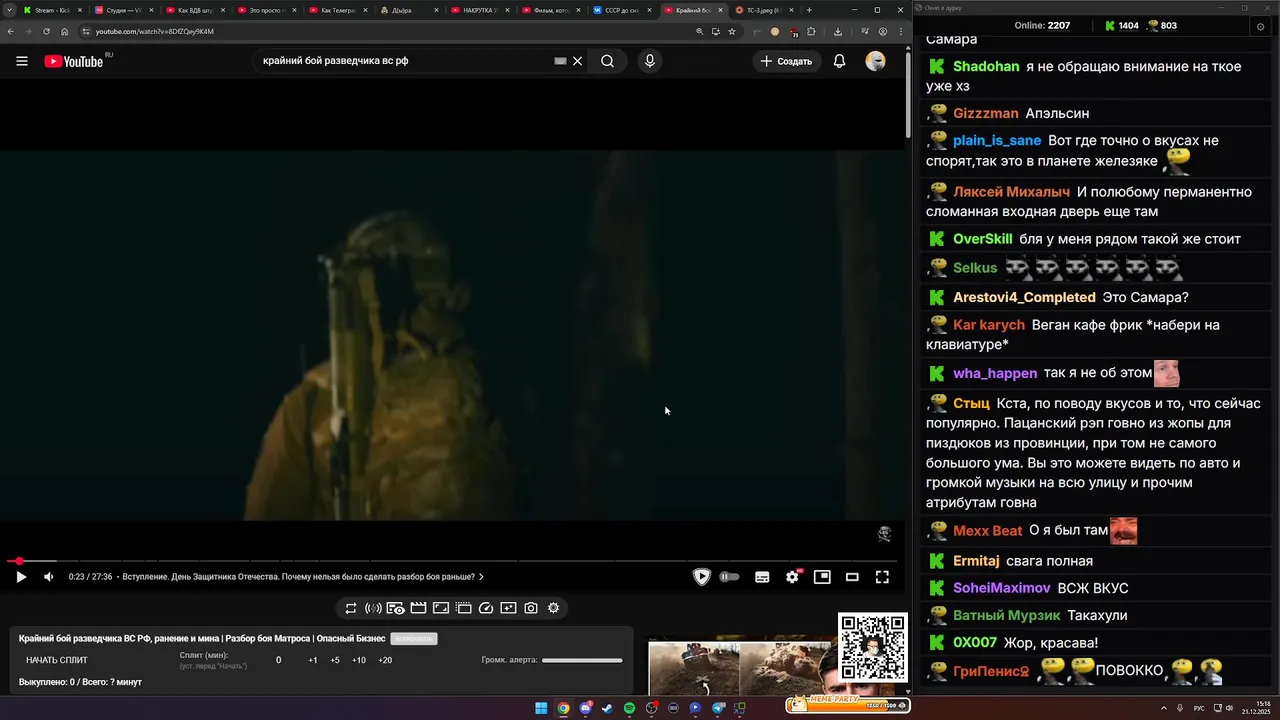This screenshot has height=720, width=1280.
Task: Add +10 minutes to the split
Action: pos(359,660)
